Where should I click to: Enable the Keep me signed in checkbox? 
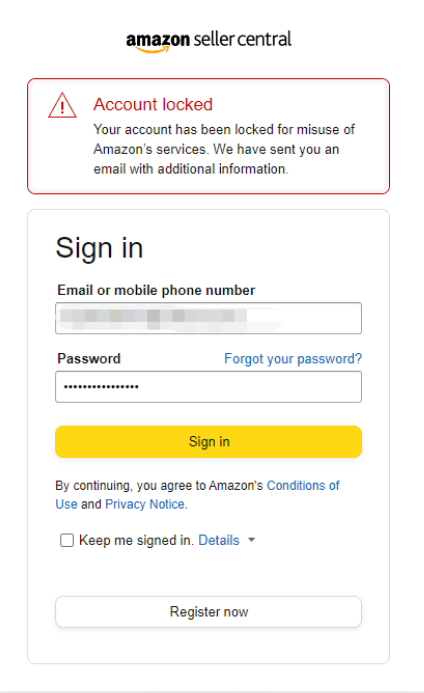pos(67,540)
